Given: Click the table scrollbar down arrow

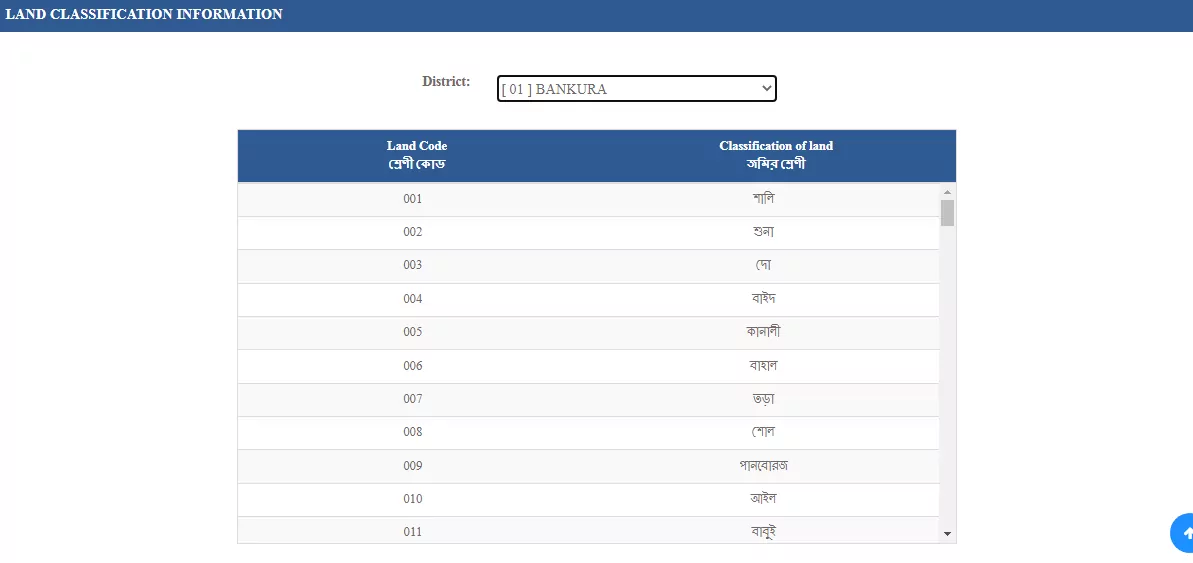Looking at the screenshot, I should point(947,535).
